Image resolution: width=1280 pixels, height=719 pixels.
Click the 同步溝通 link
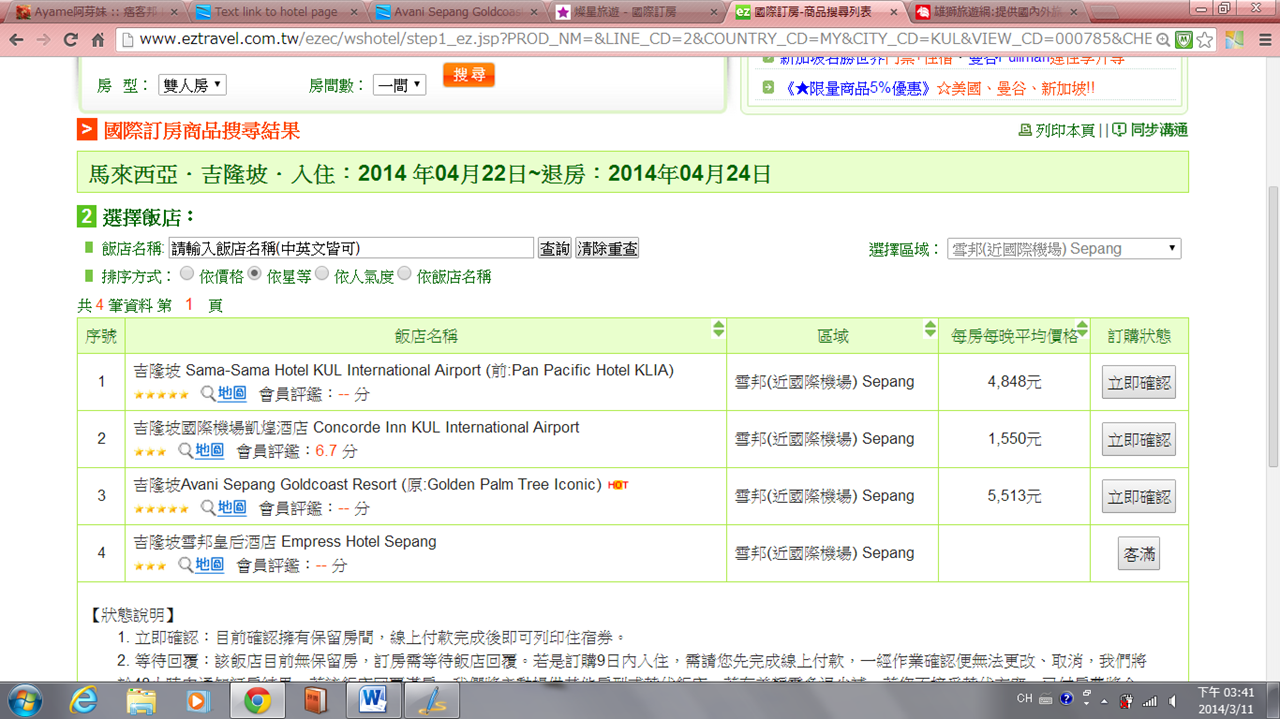pos(1159,130)
